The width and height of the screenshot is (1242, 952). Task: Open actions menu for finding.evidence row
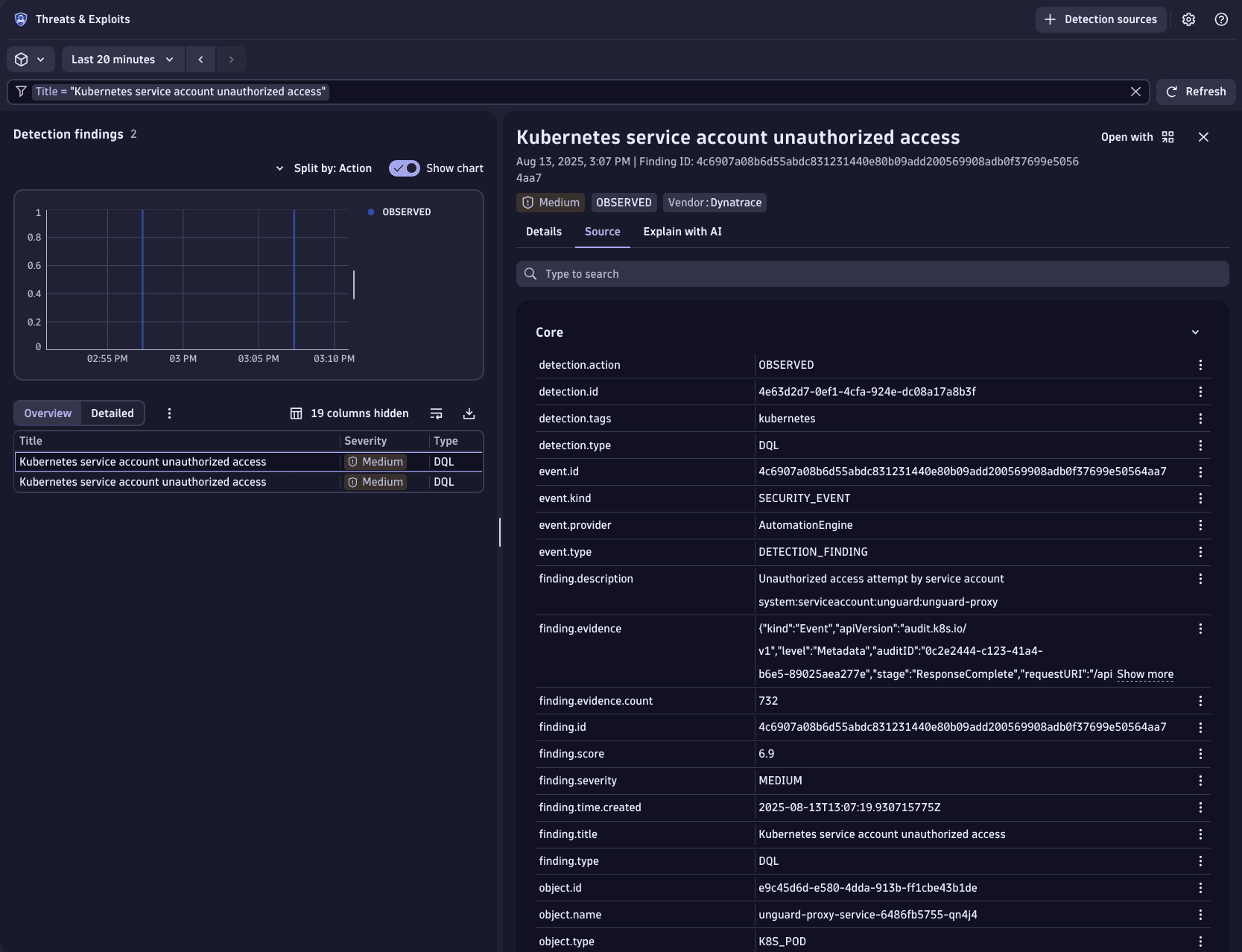click(x=1200, y=629)
